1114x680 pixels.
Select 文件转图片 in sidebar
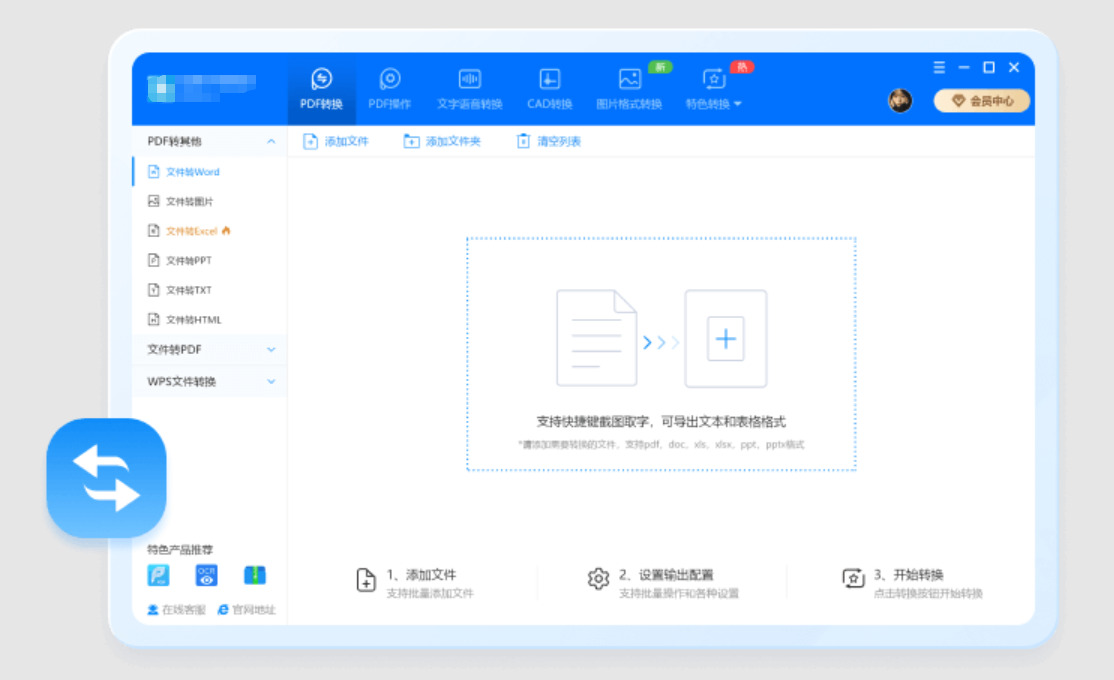210,202
